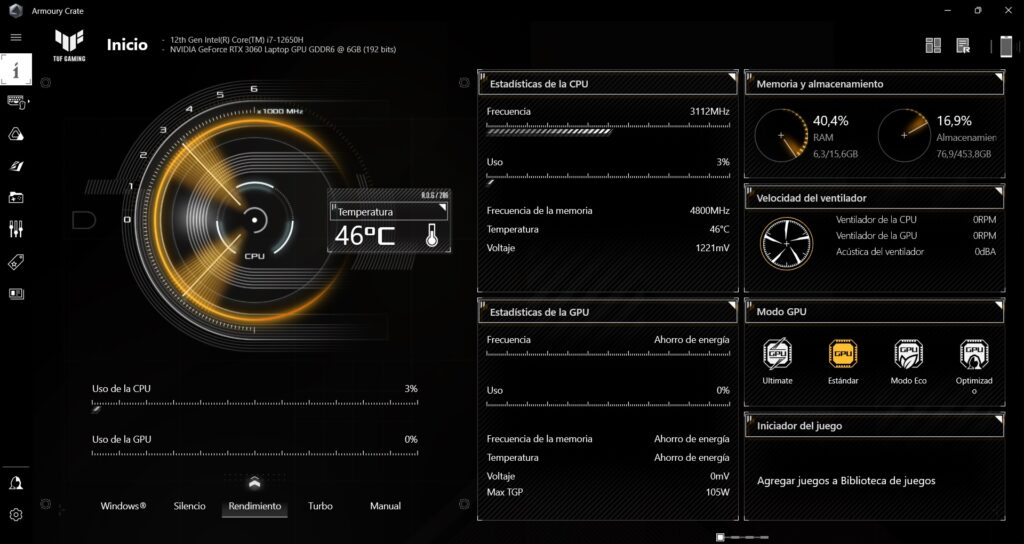Click Agregar juegos a Biblioteca de juegos

846,481
